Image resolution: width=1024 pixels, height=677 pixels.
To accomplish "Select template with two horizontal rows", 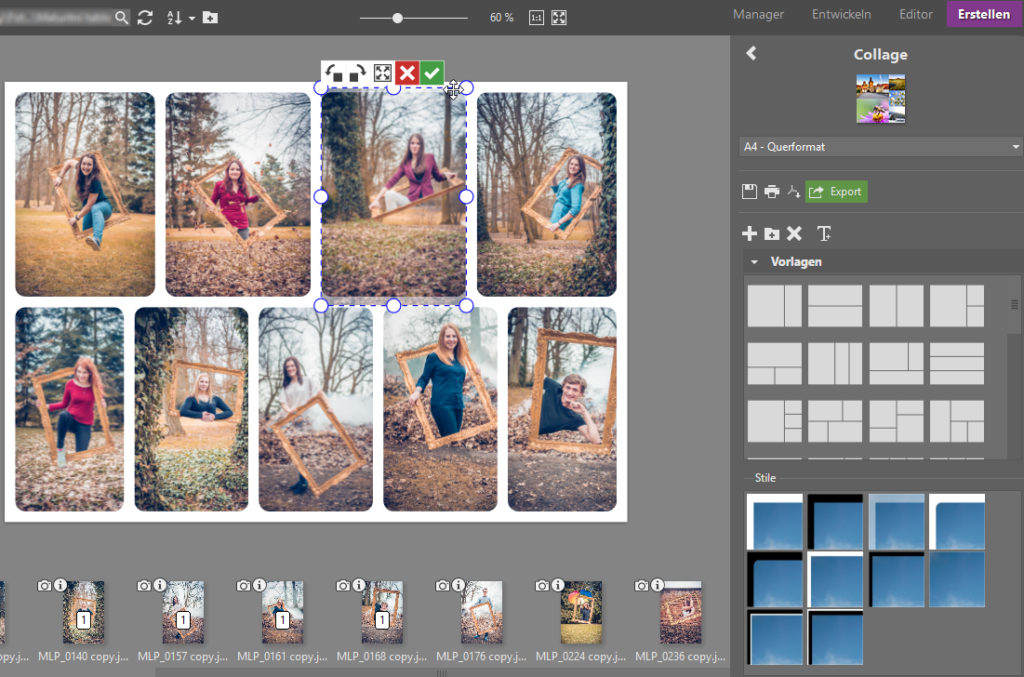I will coord(835,306).
